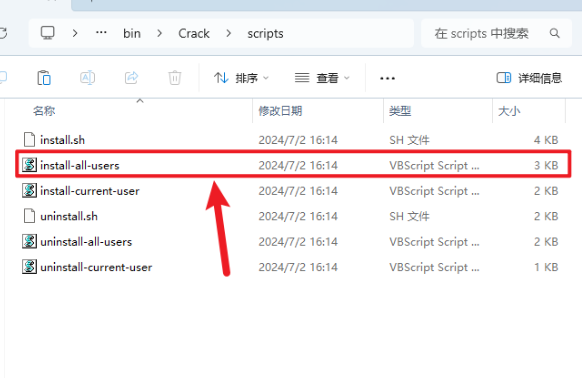Select the scripts breadcrumb segment
This screenshot has height=378, width=582.
[265, 34]
